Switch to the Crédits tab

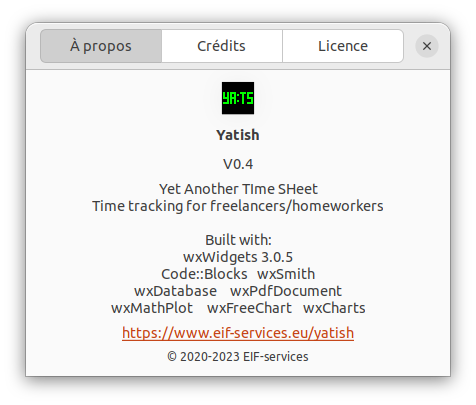point(222,46)
